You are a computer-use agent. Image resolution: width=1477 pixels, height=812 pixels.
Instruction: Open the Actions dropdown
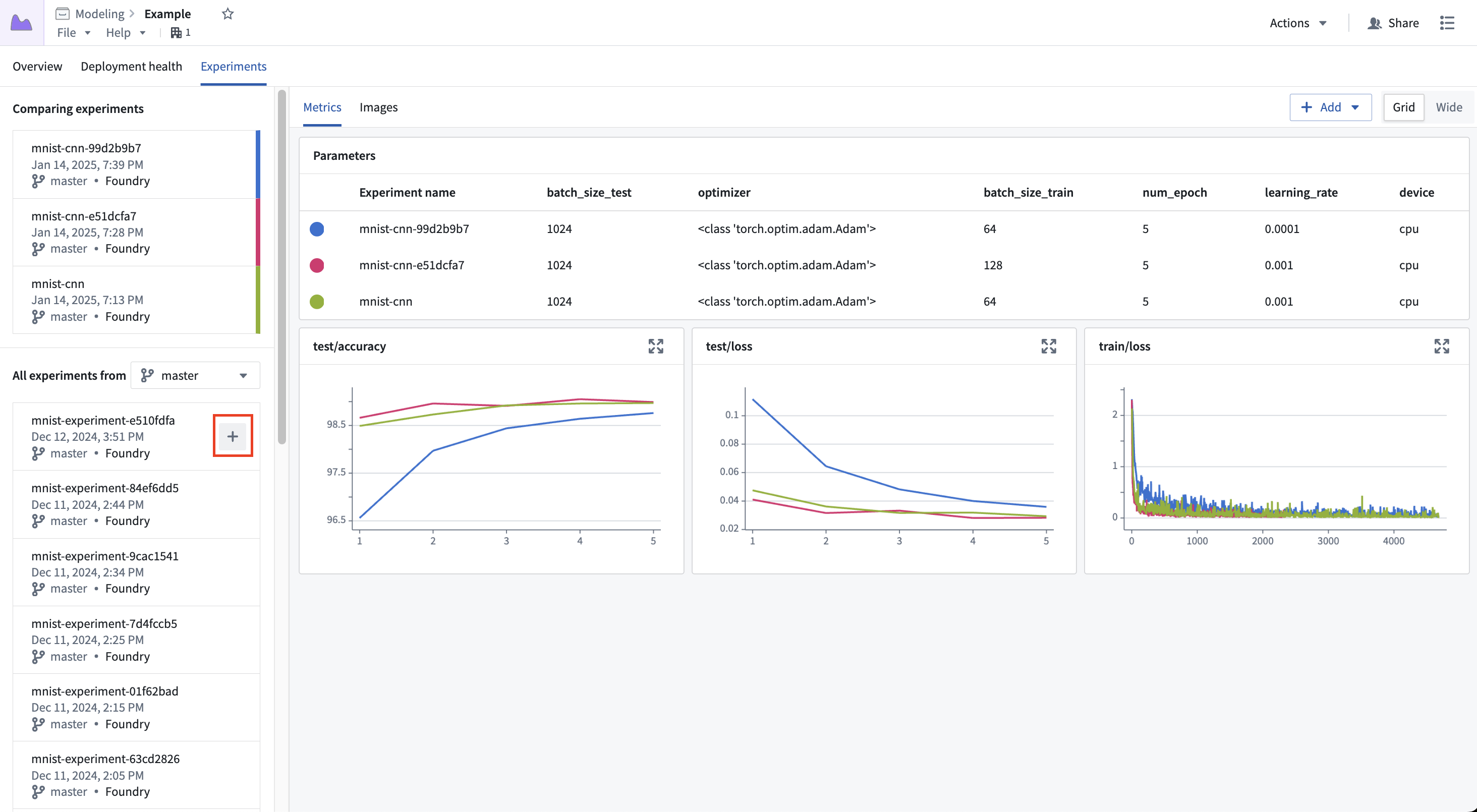pyautogui.click(x=1298, y=23)
